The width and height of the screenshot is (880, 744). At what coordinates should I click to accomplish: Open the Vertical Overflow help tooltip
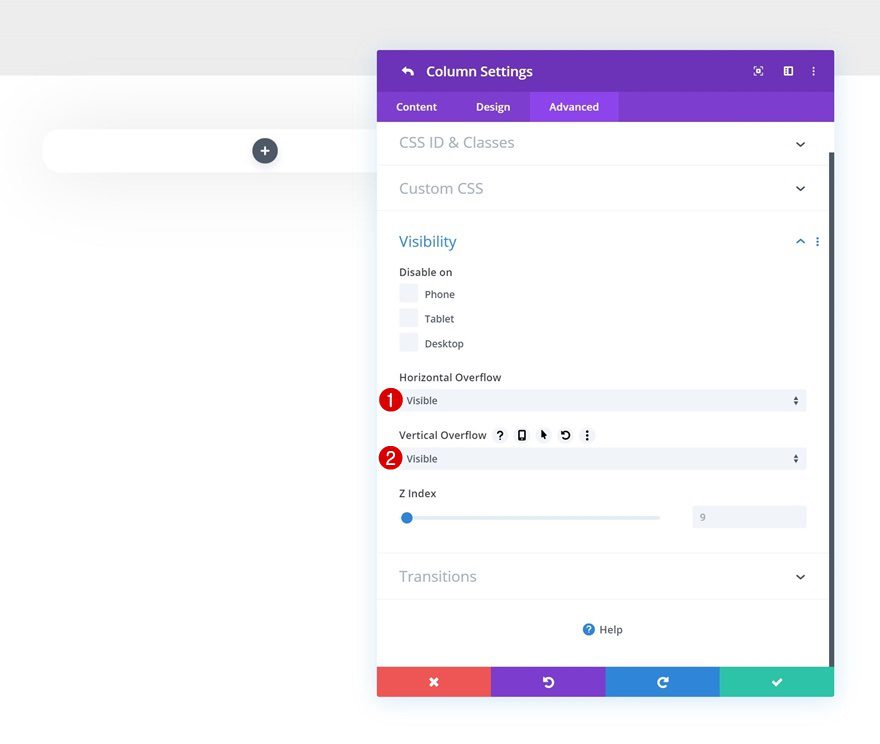click(x=500, y=435)
